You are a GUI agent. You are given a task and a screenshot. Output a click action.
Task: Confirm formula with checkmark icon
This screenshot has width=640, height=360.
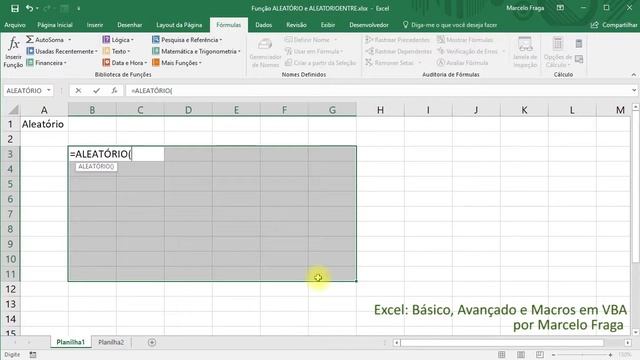(x=96, y=91)
